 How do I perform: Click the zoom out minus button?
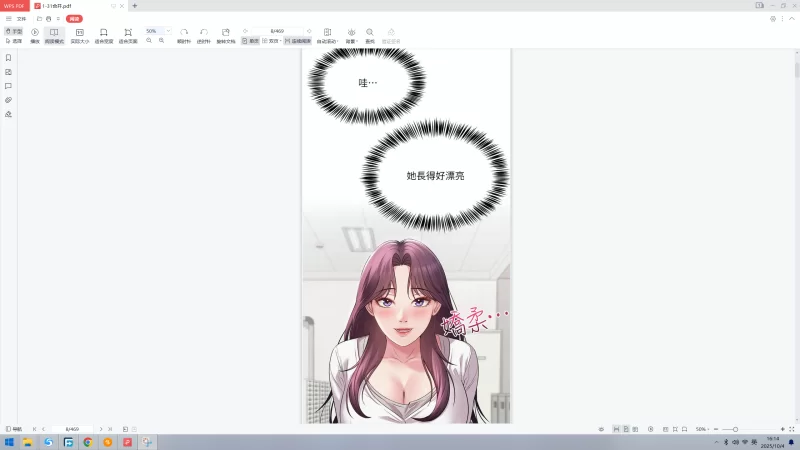(x=716, y=429)
